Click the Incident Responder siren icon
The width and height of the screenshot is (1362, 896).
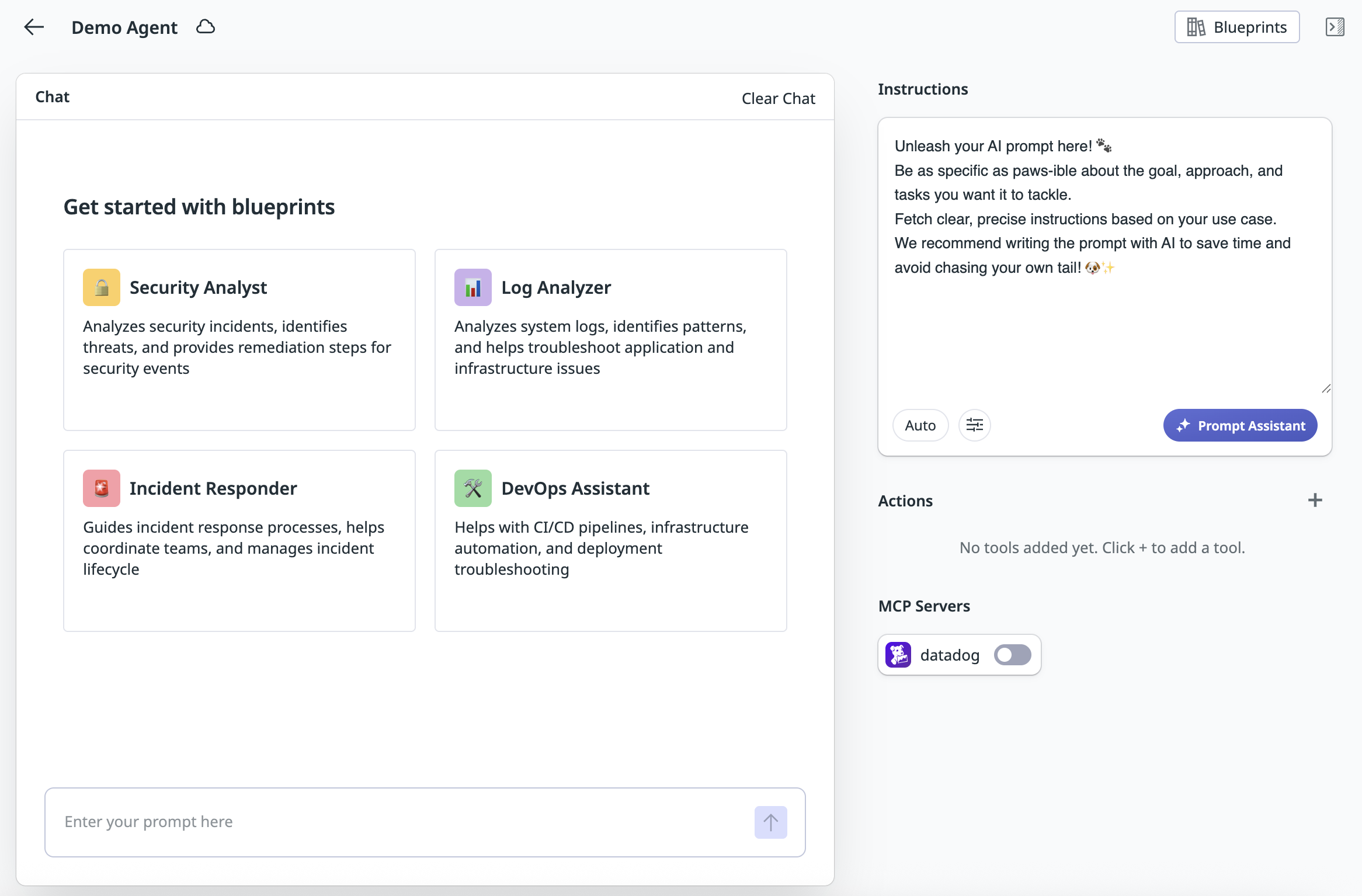tap(102, 488)
